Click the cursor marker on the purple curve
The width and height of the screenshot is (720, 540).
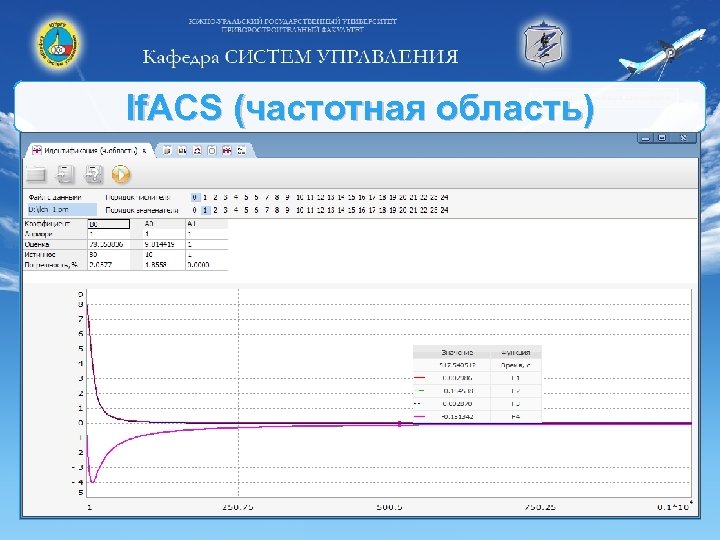(x=399, y=424)
